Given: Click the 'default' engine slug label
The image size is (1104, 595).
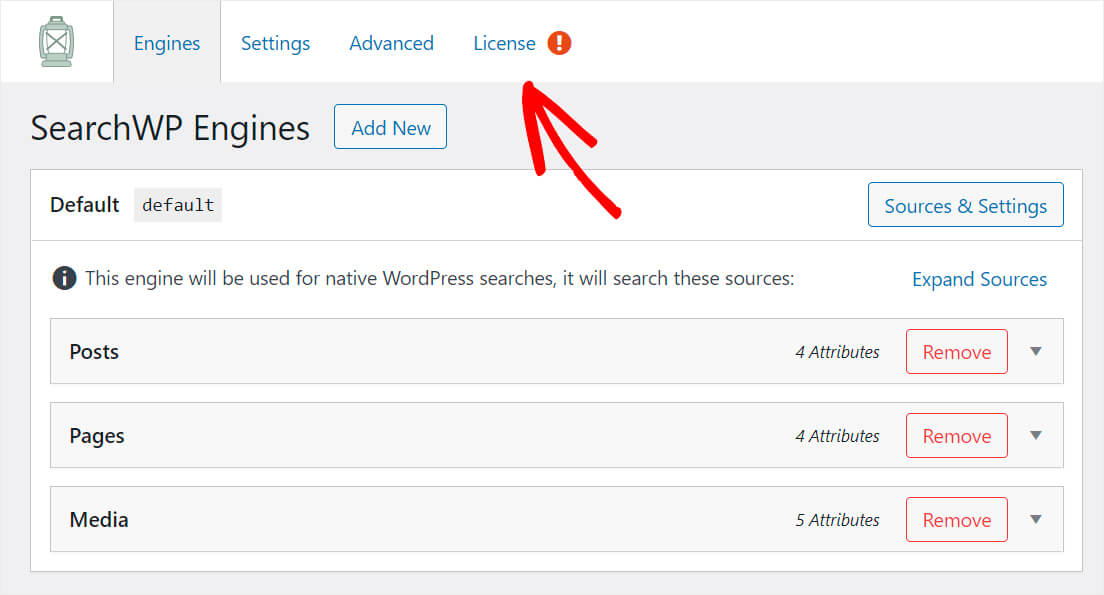Looking at the screenshot, I should 178,205.
